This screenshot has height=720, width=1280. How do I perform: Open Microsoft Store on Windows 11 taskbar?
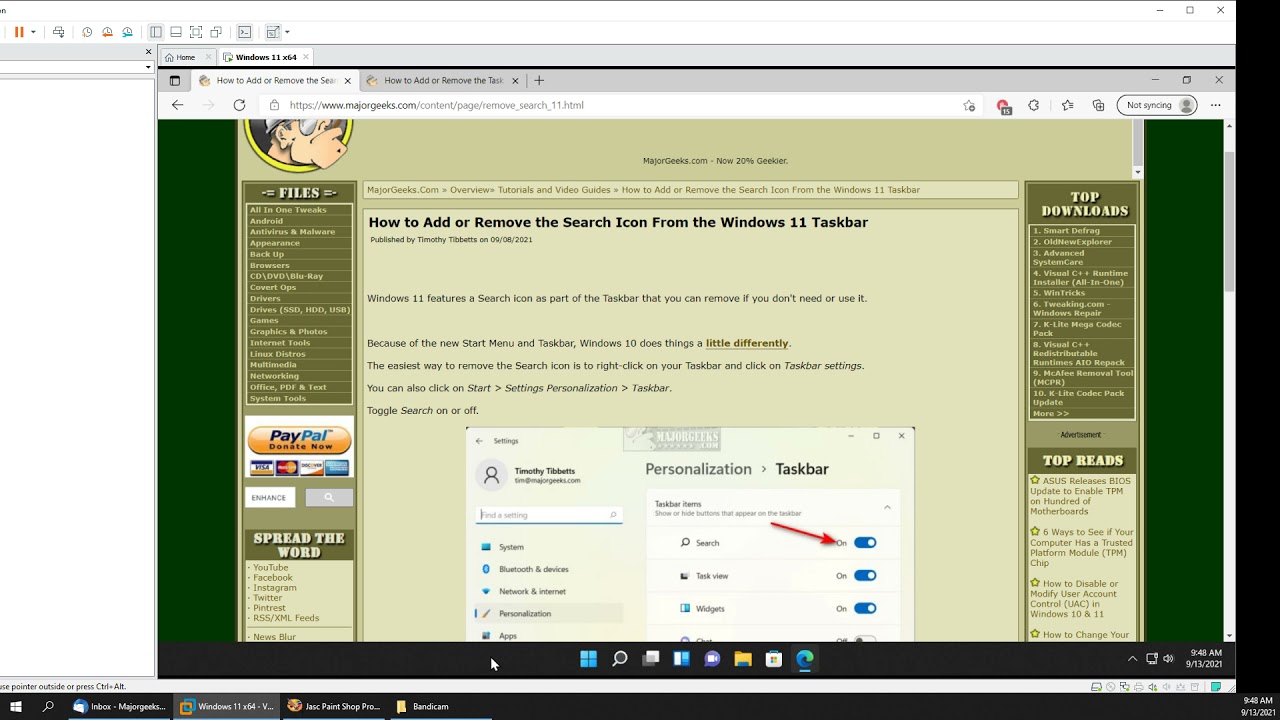[773, 659]
